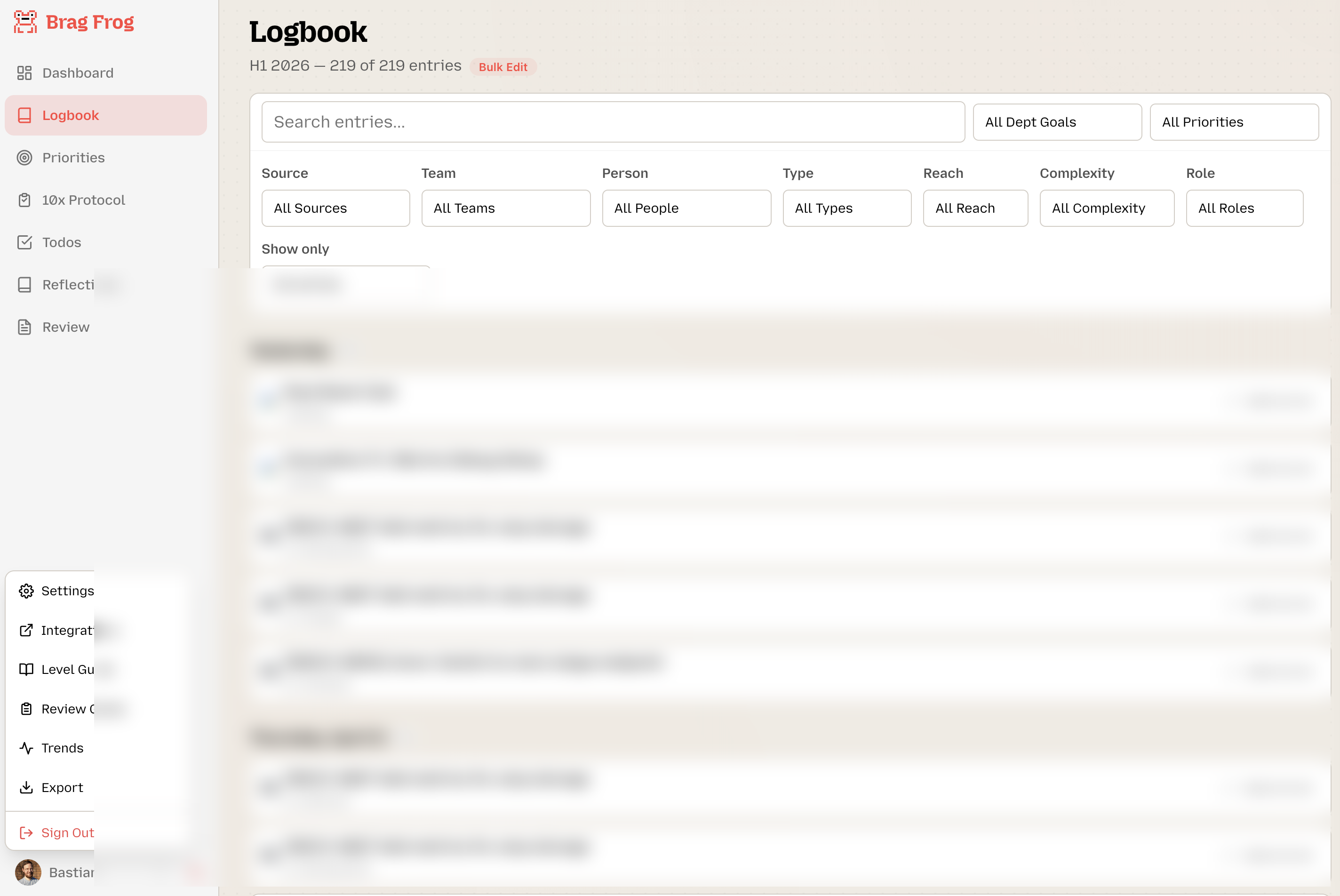Image resolution: width=1340 pixels, height=896 pixels.
Task: Open the All Priorities dropdown
Action: point(1234,122)
